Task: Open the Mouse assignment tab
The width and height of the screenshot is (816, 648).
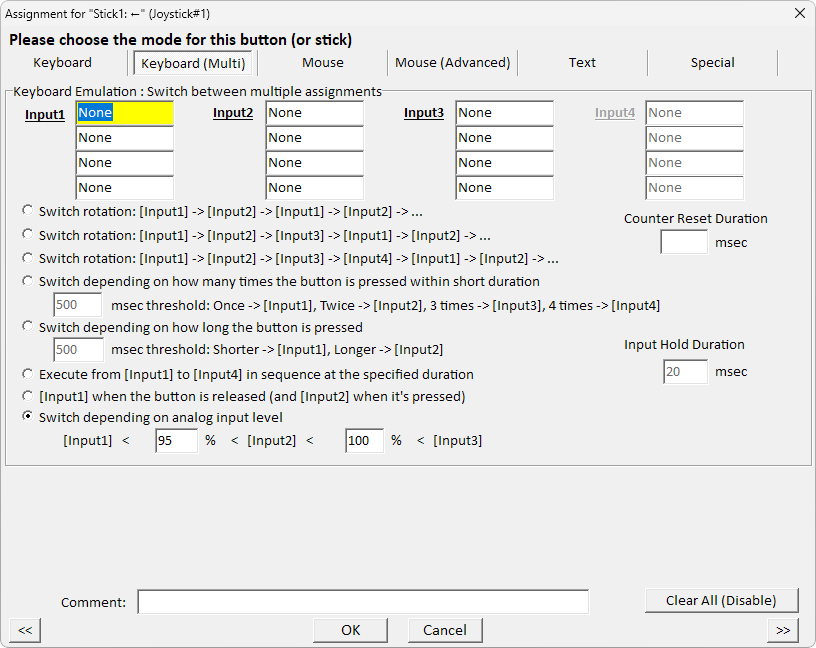Action: pos(322,62)
